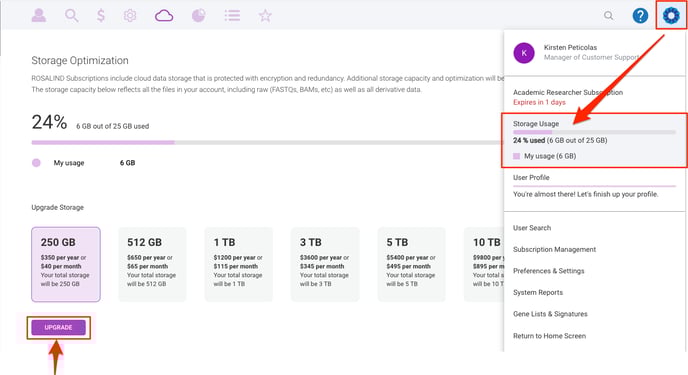Click the purple K user avatar
This screenshot has height=375, width=688.
[x=524, y=53]
